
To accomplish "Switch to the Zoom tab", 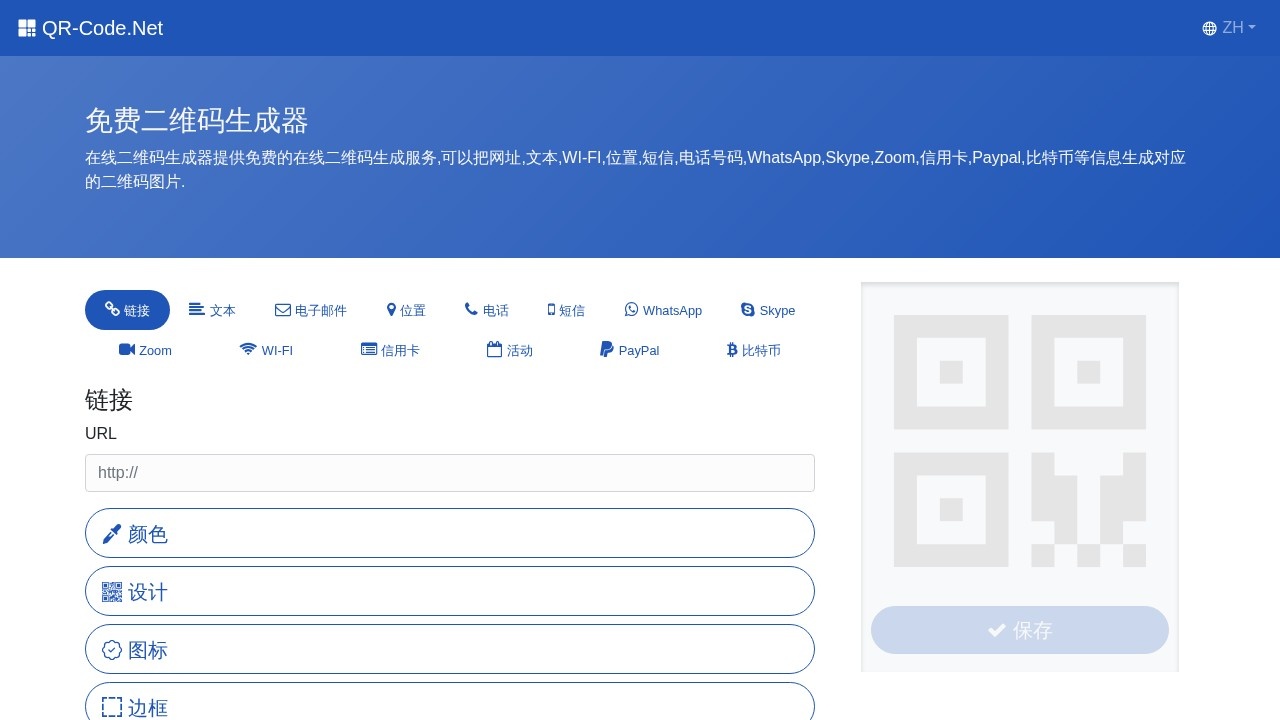I will click(x=145, y=350).
